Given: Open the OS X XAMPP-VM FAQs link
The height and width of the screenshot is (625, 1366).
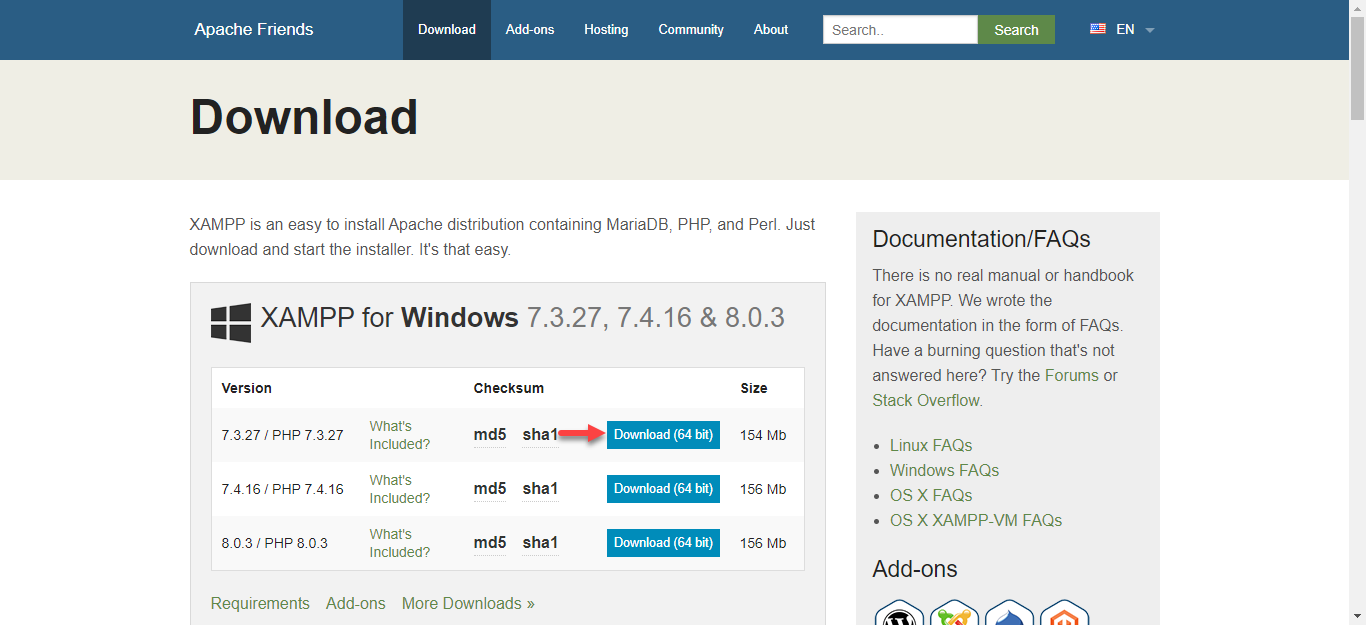Looking at the screenshot, I should click(976, 520).
